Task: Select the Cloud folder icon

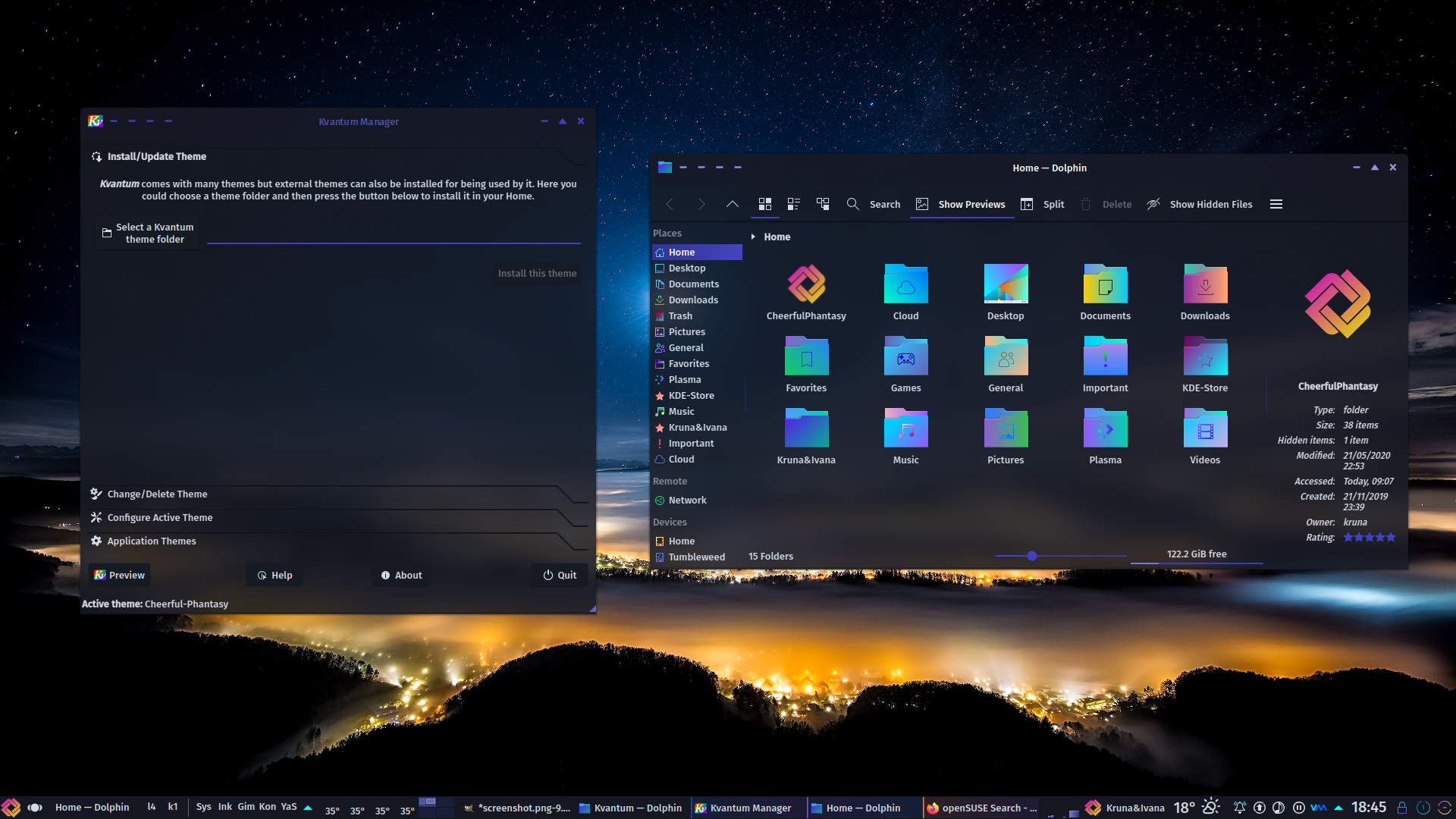Action: 905,284
